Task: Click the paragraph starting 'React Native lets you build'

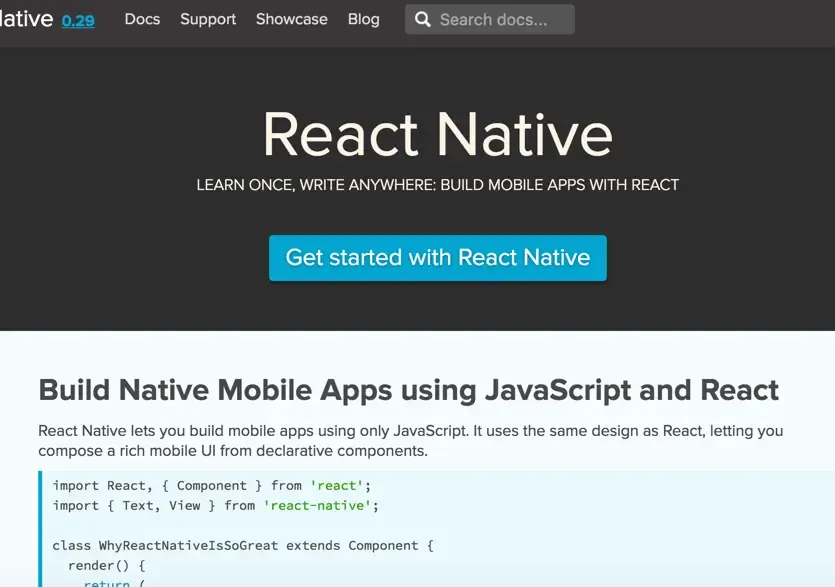Action: tap(411, 441)
